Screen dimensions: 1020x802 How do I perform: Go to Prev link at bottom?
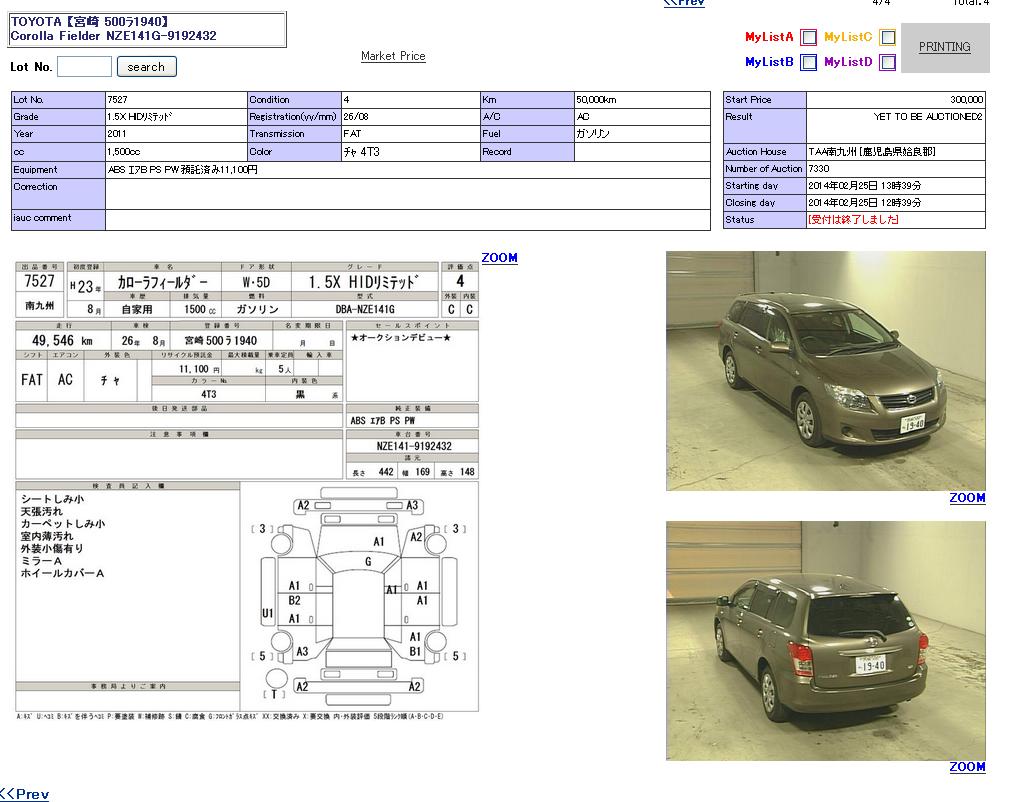click(x=25, y=794)
